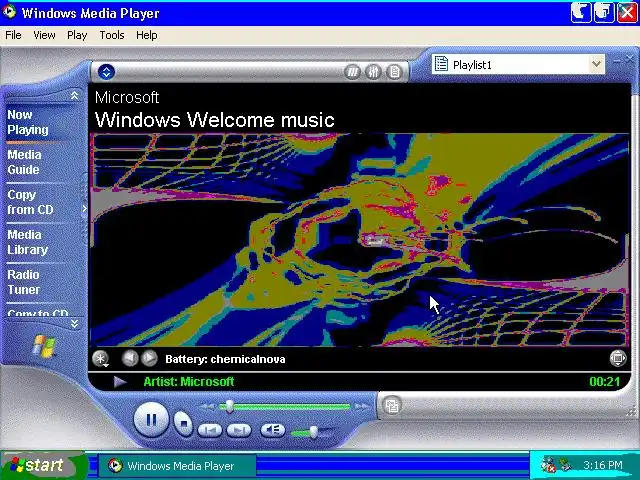Viewport: 640px width, 480px height.
Task: Open the File menu
Action: tap(13, 35)
